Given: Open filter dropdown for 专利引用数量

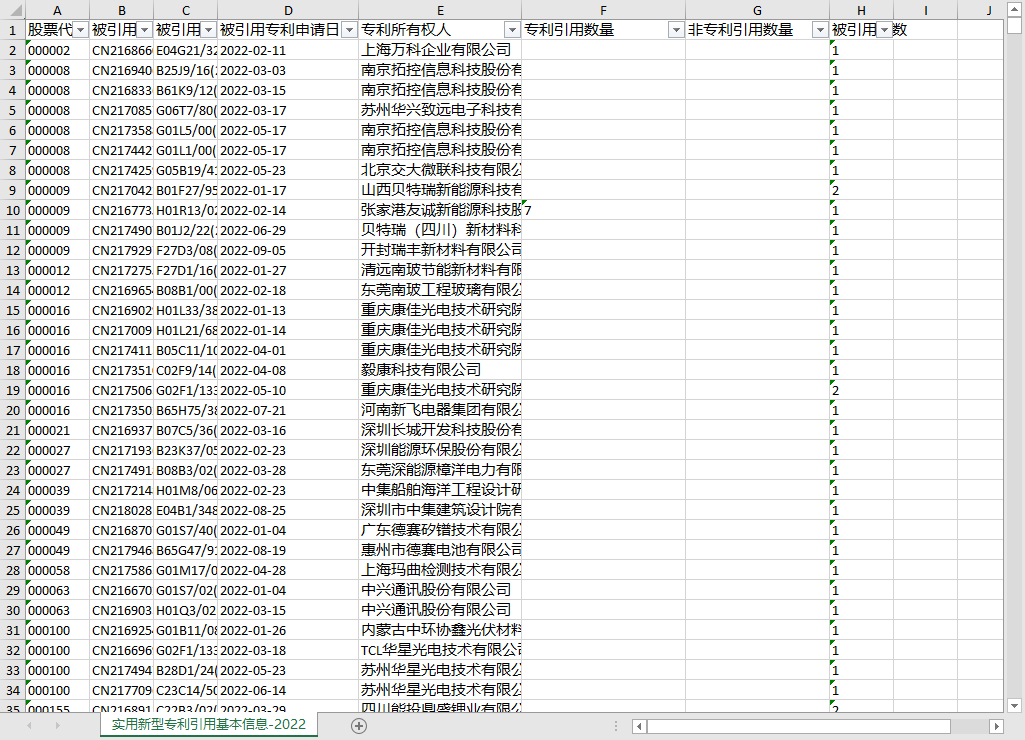Looking at the screenshot, I should coord(676,30).
